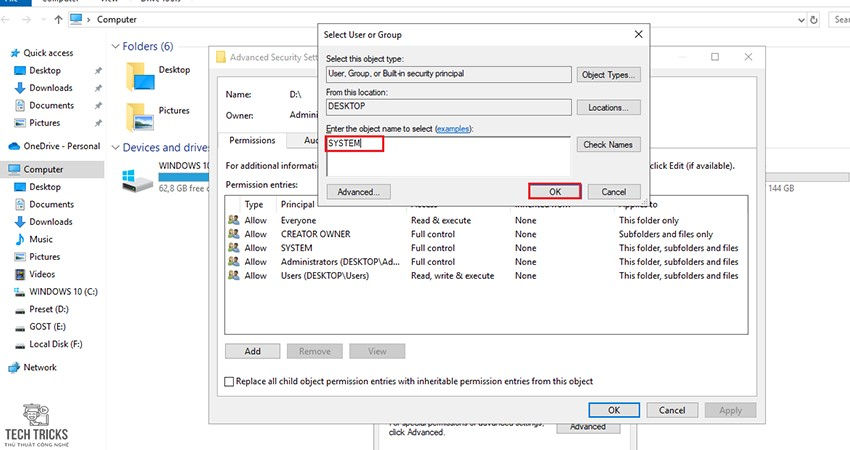Open Music folder in sidebar

point(41,239)
